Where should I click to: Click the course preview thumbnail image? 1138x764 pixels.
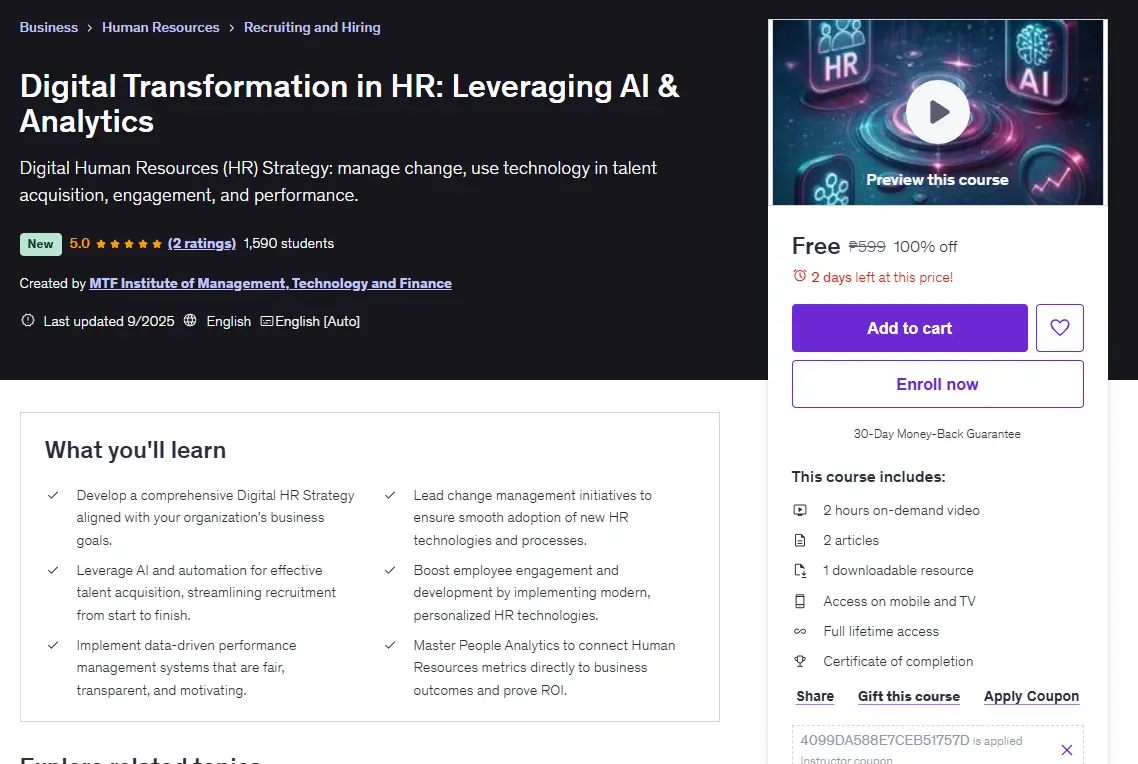coord(938,112)
